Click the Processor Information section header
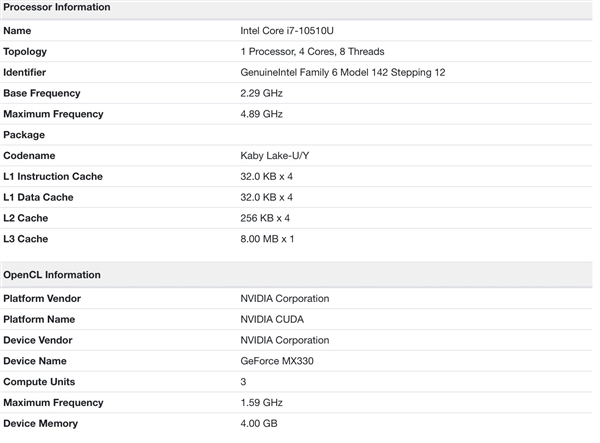The height and width of the screenshot is (443, 600). (57, 8)
